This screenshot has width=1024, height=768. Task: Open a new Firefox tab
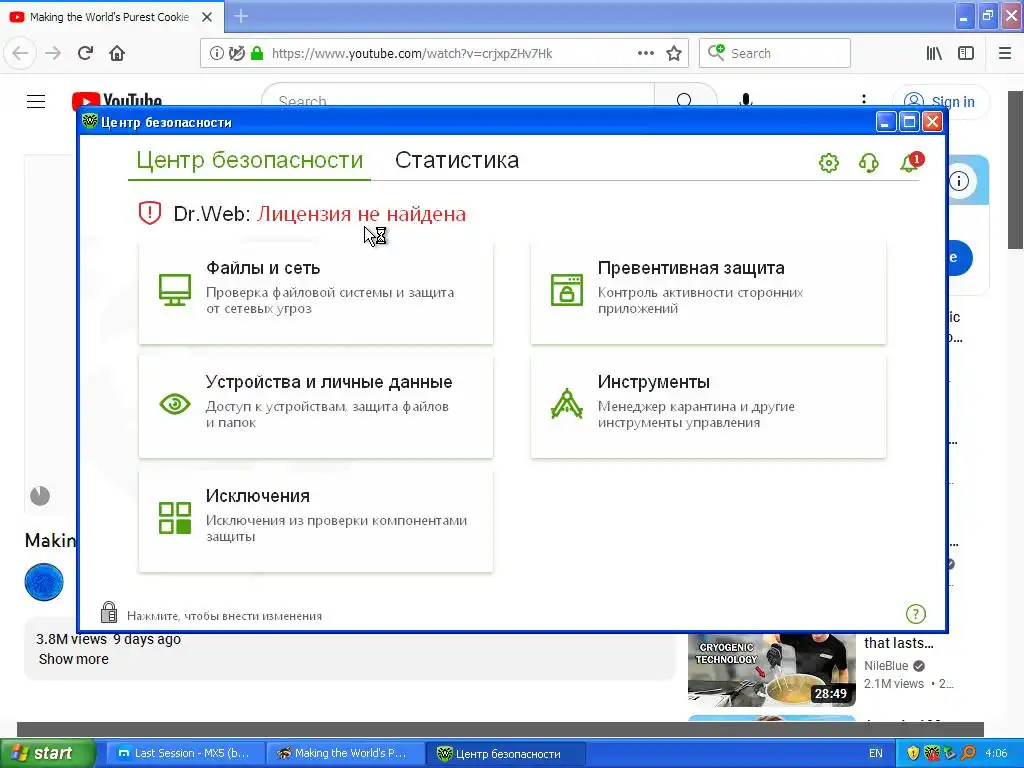(241, 16)
